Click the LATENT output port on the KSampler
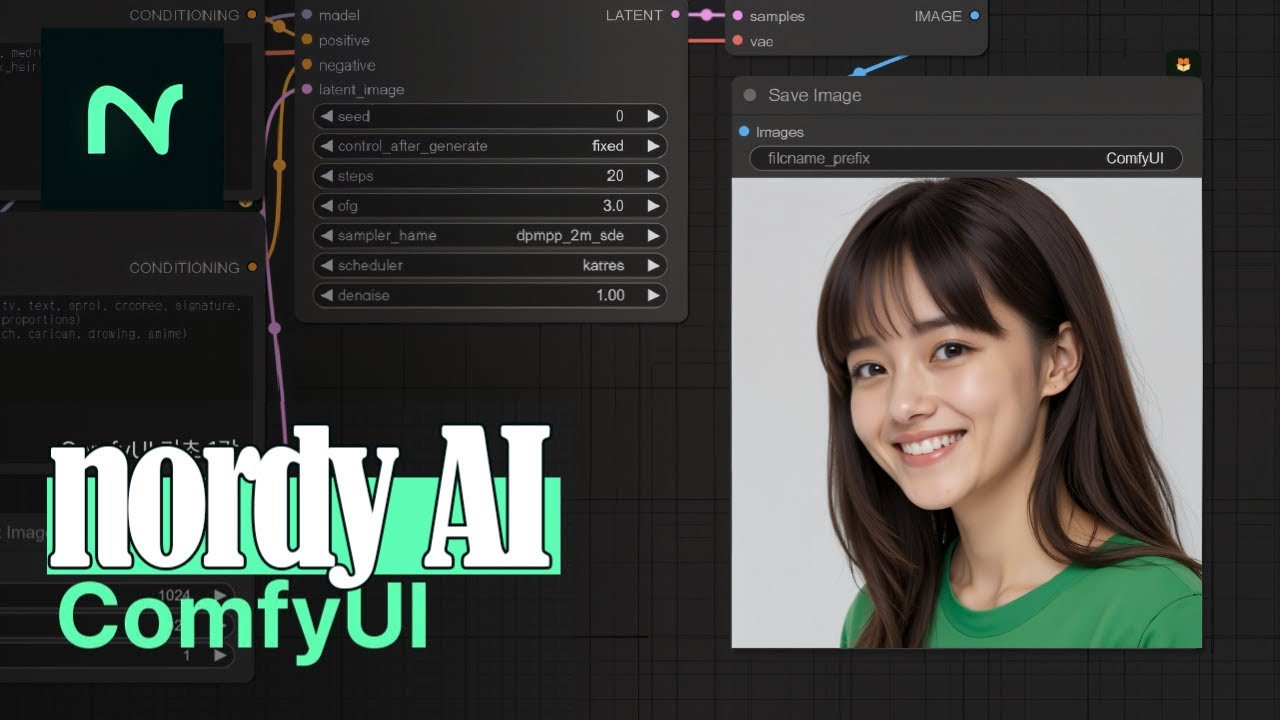This screenshot has width=1280, height=720. [x=675, y=15]
